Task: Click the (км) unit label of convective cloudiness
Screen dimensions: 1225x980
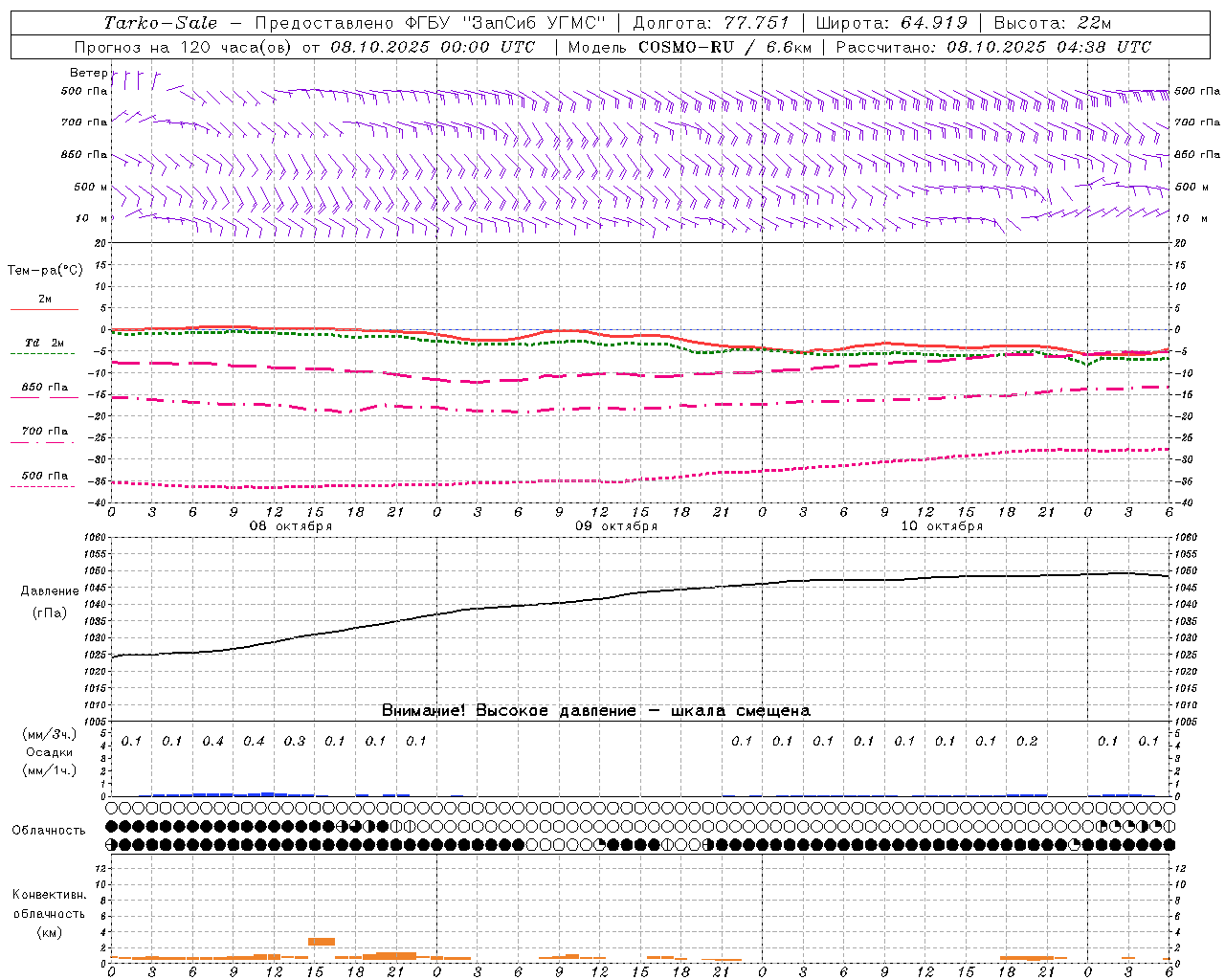Action: (x=50, y=932)
